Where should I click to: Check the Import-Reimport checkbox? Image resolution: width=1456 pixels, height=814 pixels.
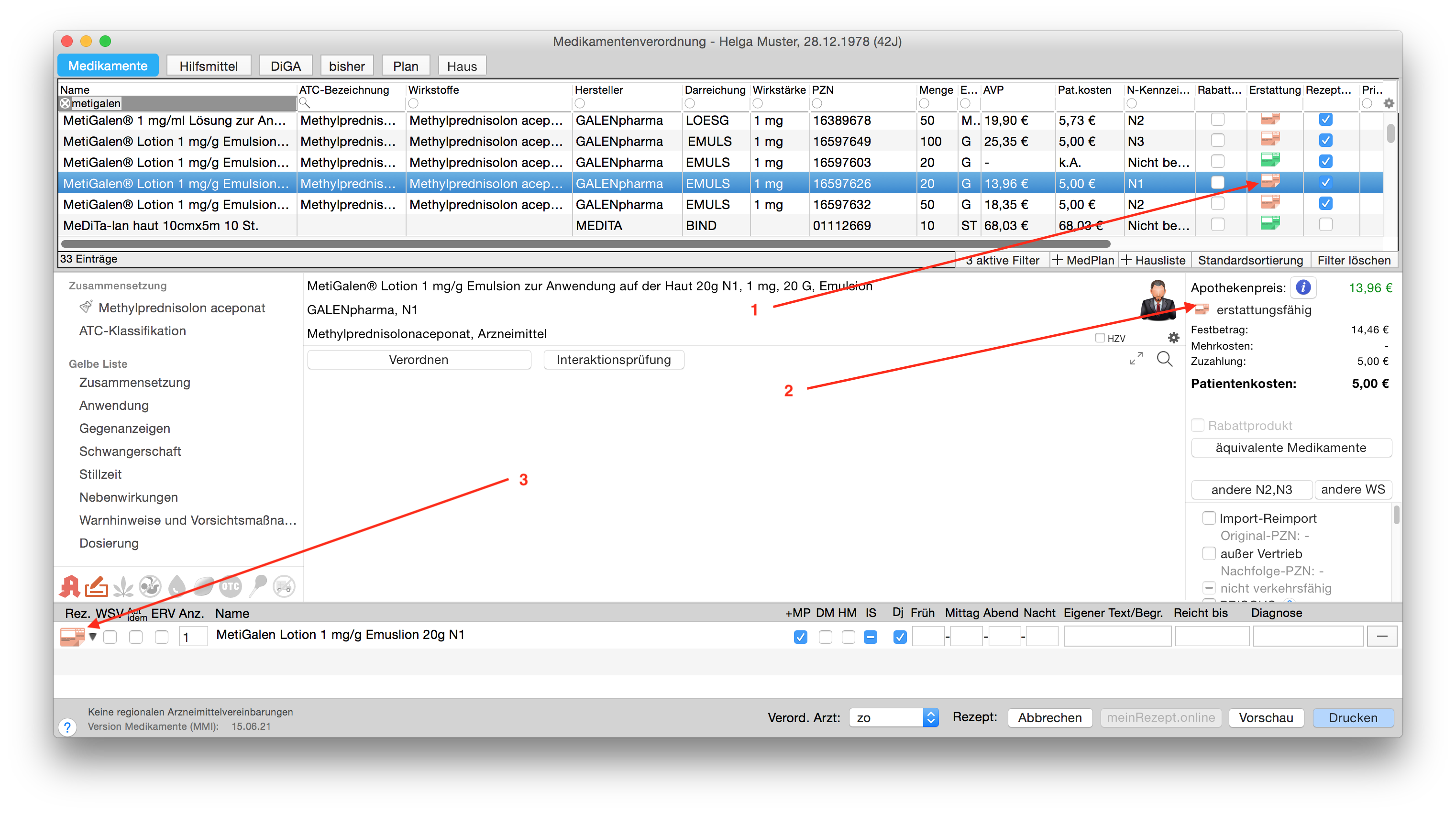(1208, 518)
